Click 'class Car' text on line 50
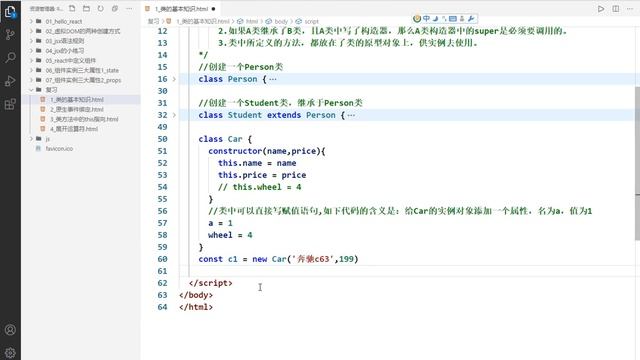Viewport: 640px width, 360px height. (x=220, y=139)
